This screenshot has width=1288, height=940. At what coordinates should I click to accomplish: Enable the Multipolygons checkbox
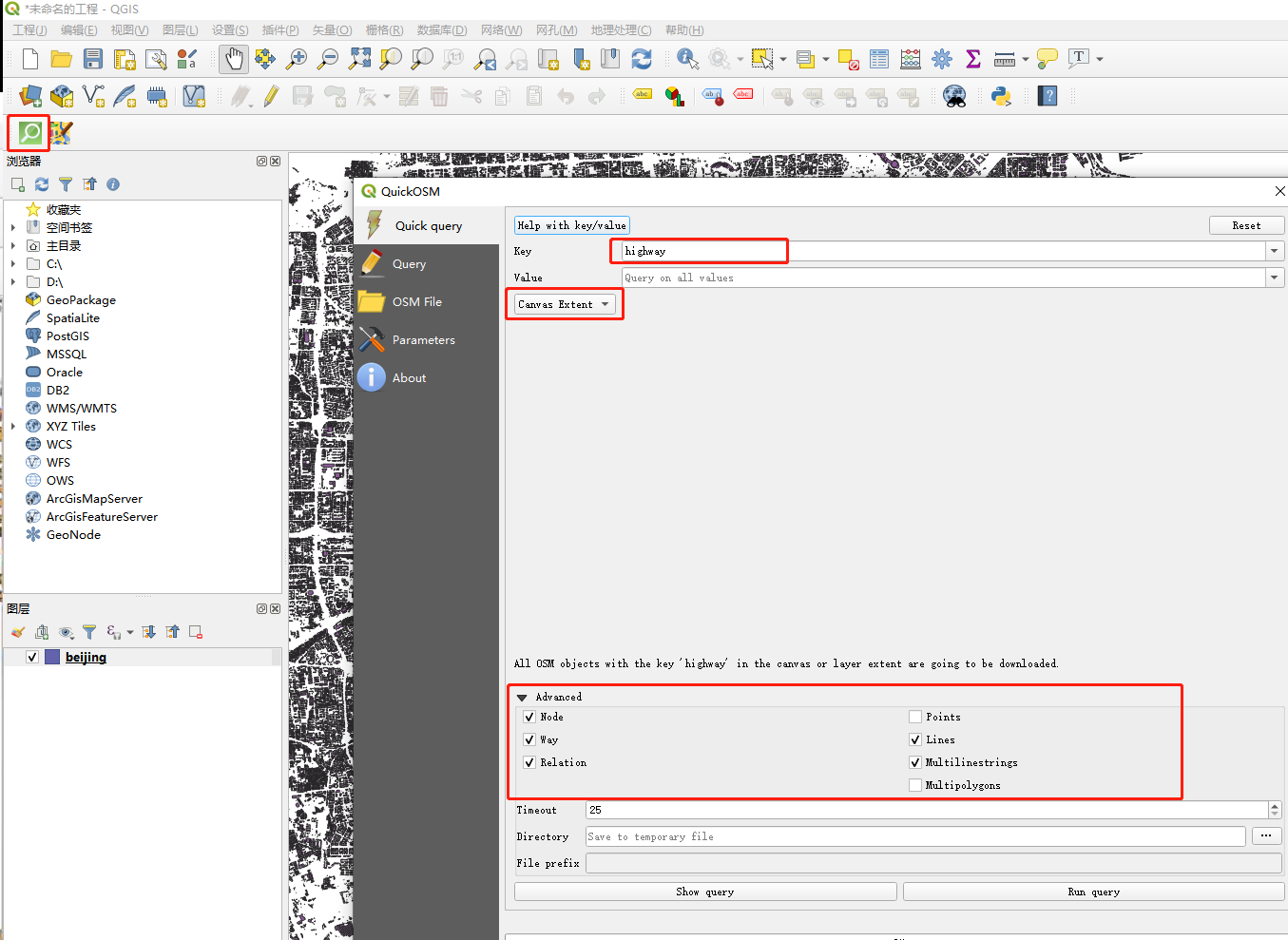915,785
